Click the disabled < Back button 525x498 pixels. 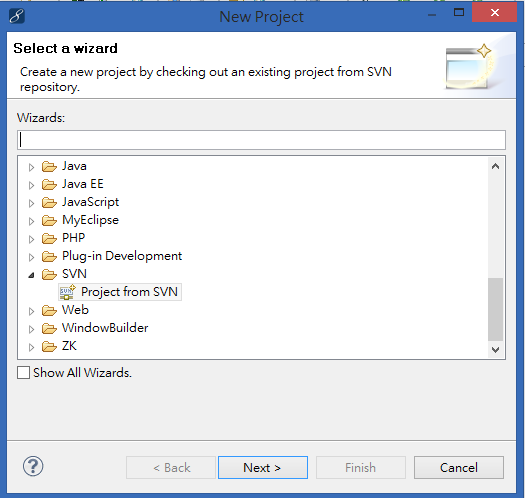tap(171, 468)
